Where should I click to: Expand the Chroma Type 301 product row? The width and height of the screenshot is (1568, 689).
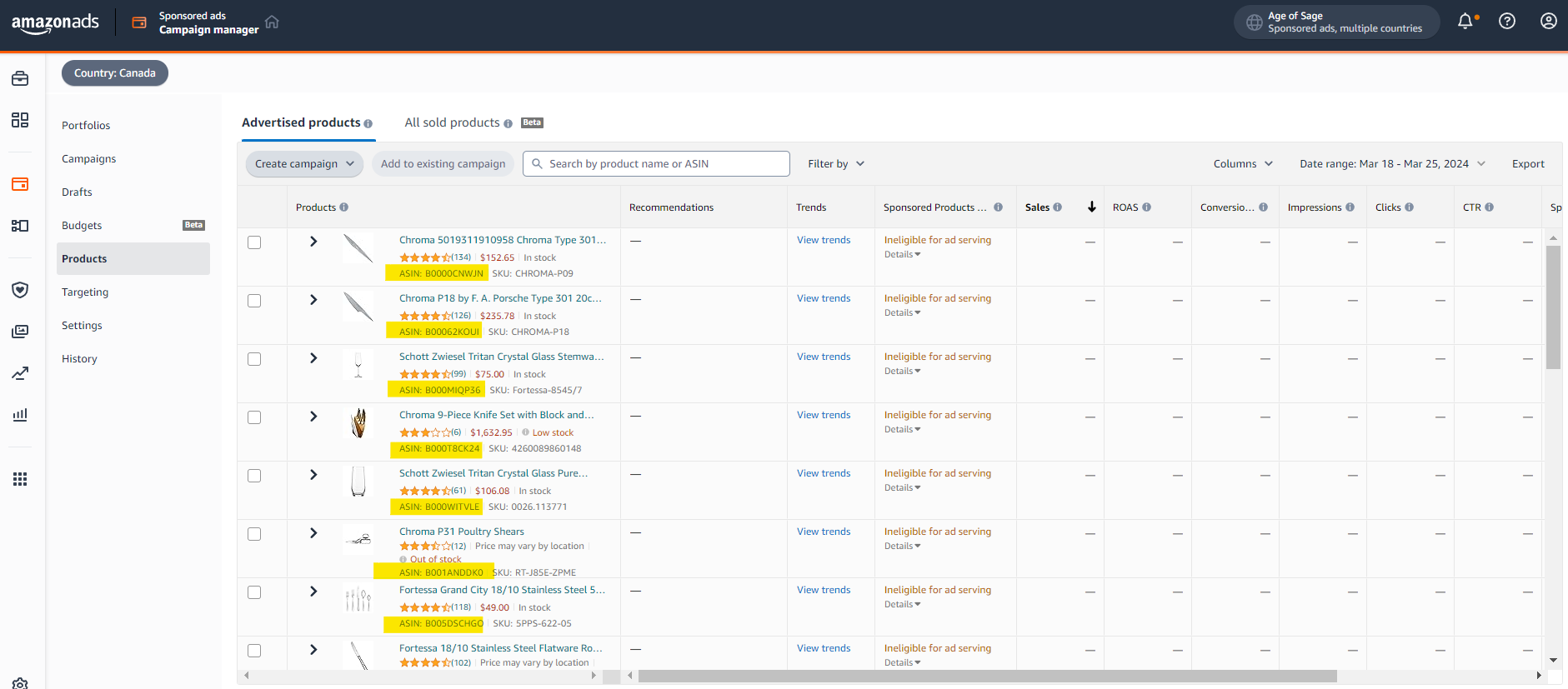[x=313, y=242]
